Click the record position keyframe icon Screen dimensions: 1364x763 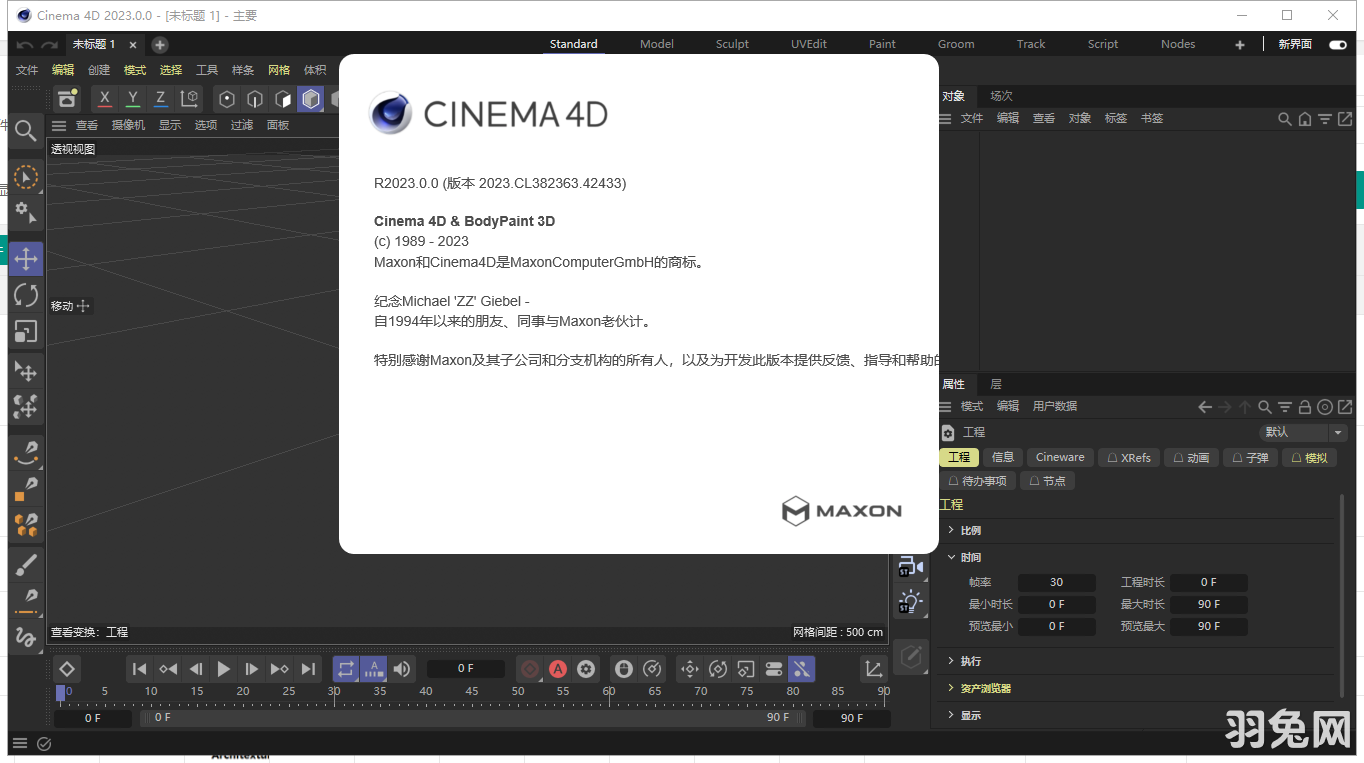click(x=689, y=668)
